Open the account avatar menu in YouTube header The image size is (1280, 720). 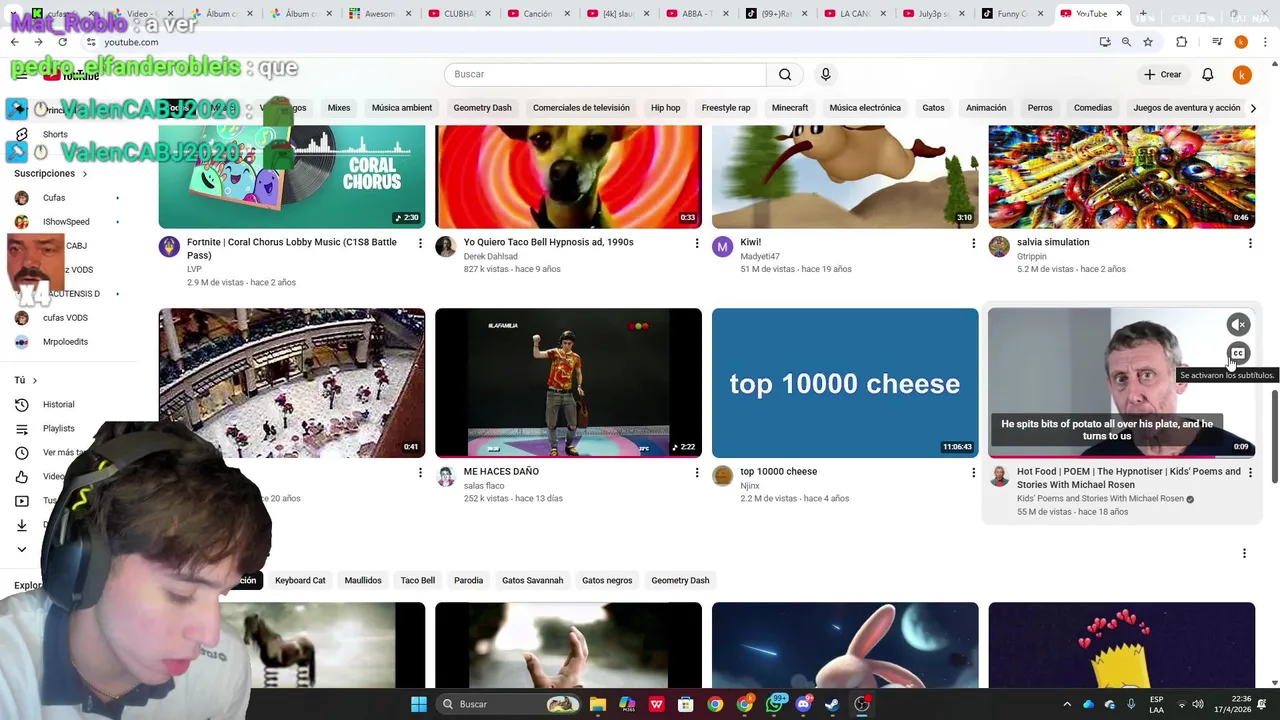1241,74
